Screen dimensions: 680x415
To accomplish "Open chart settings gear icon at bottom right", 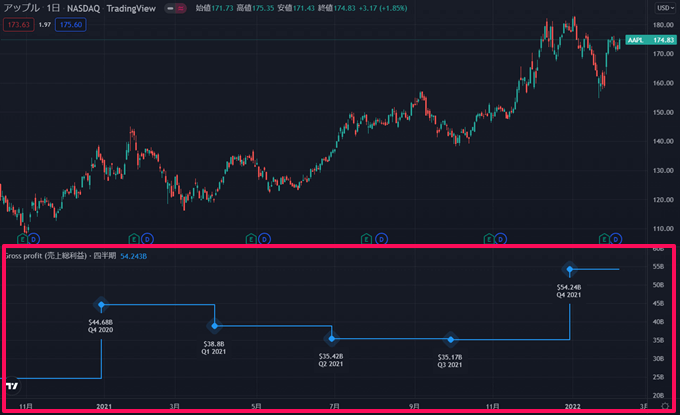I will (x=665, y=406).
